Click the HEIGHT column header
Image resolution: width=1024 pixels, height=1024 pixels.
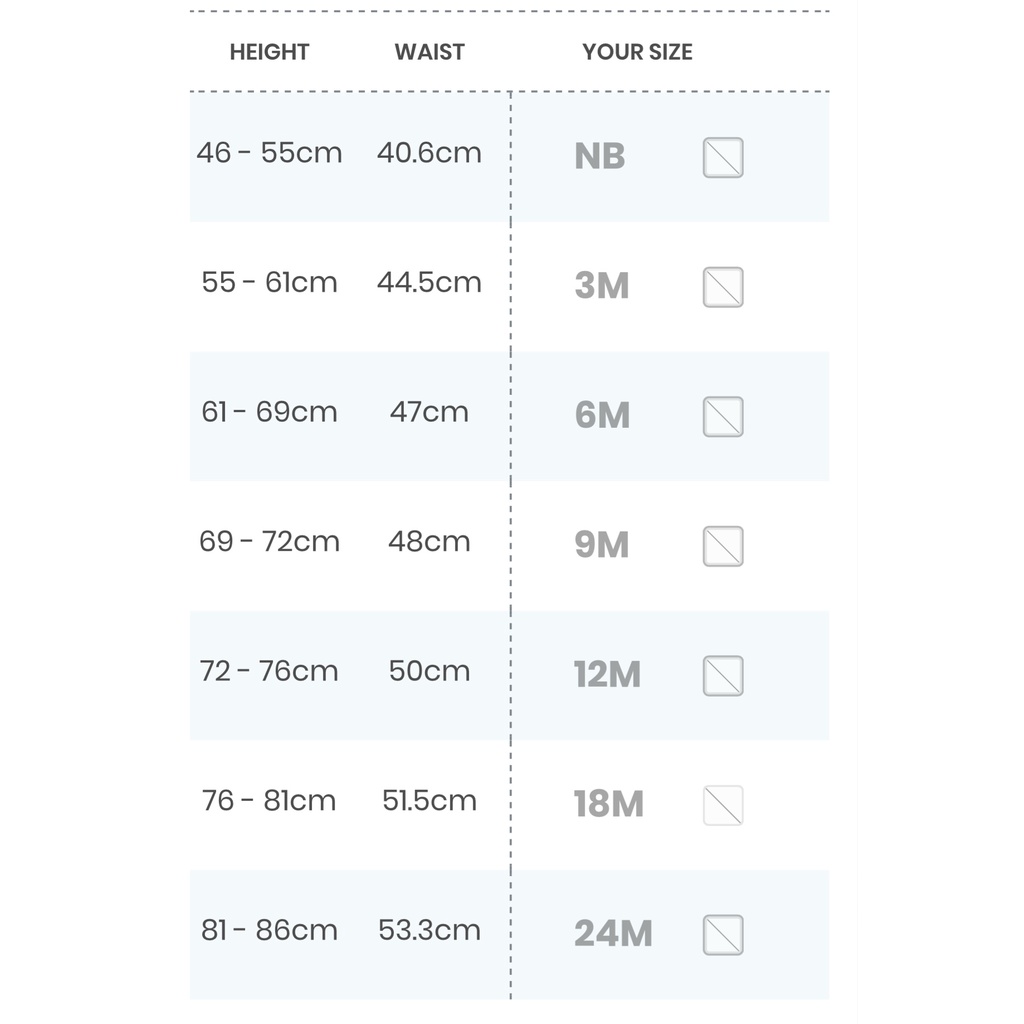[x=269, y=52]
